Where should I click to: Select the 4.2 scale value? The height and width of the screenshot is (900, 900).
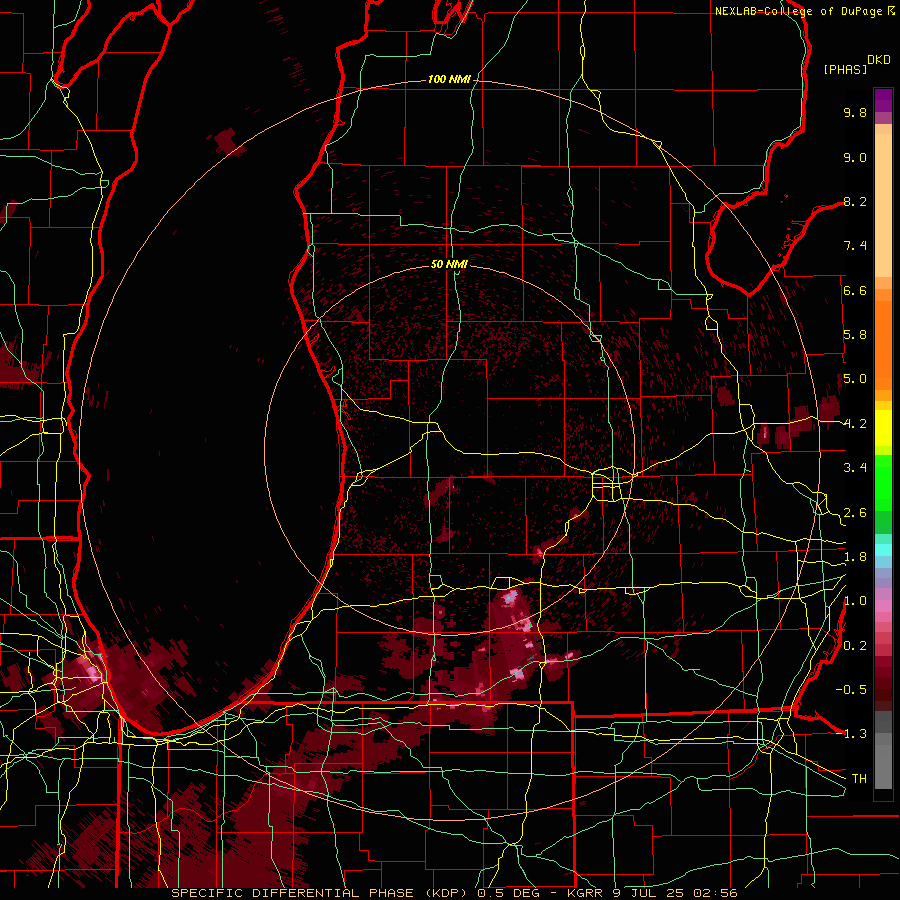855,424
